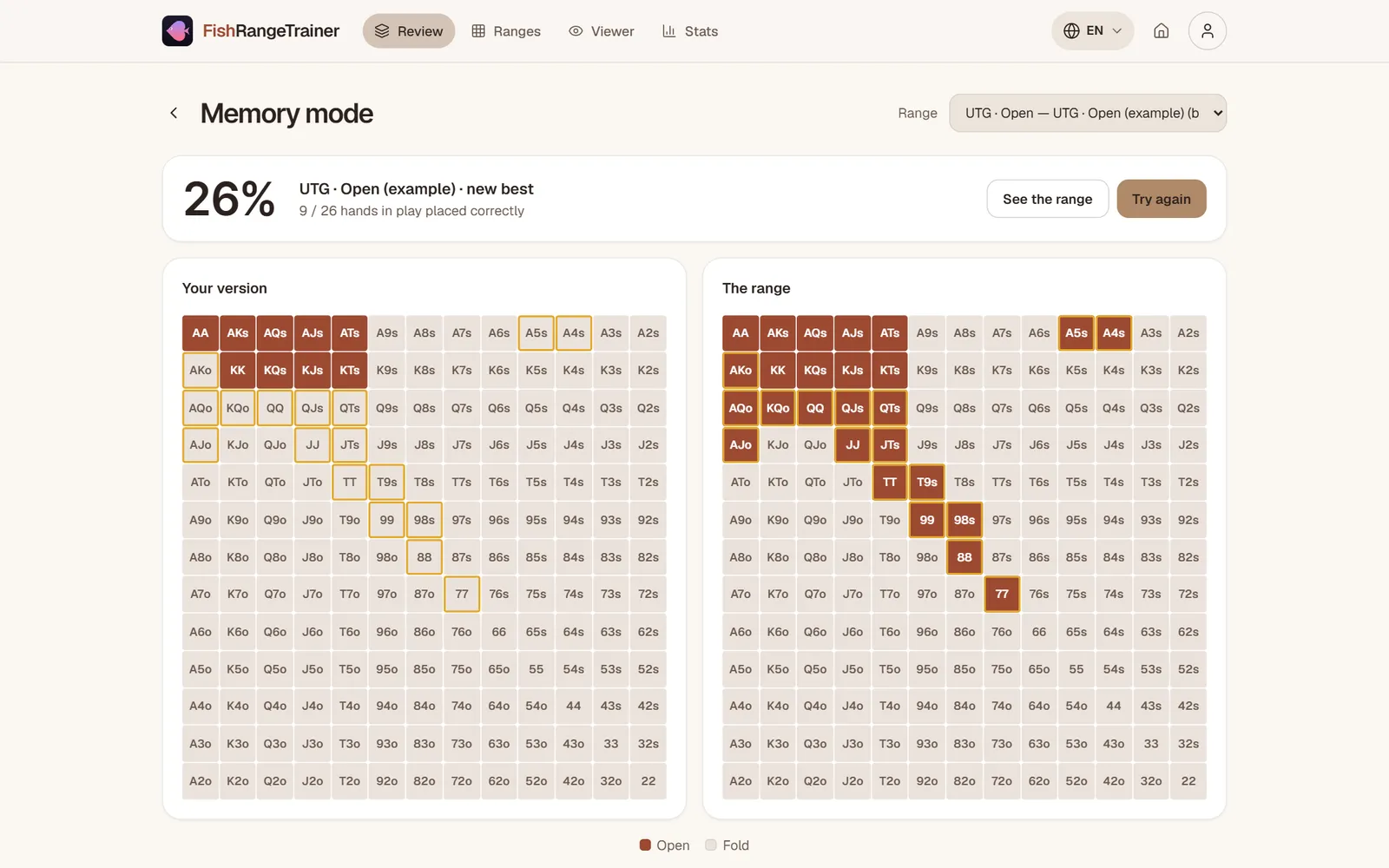Click 55 cell in The range grid

coord(1076,669)
